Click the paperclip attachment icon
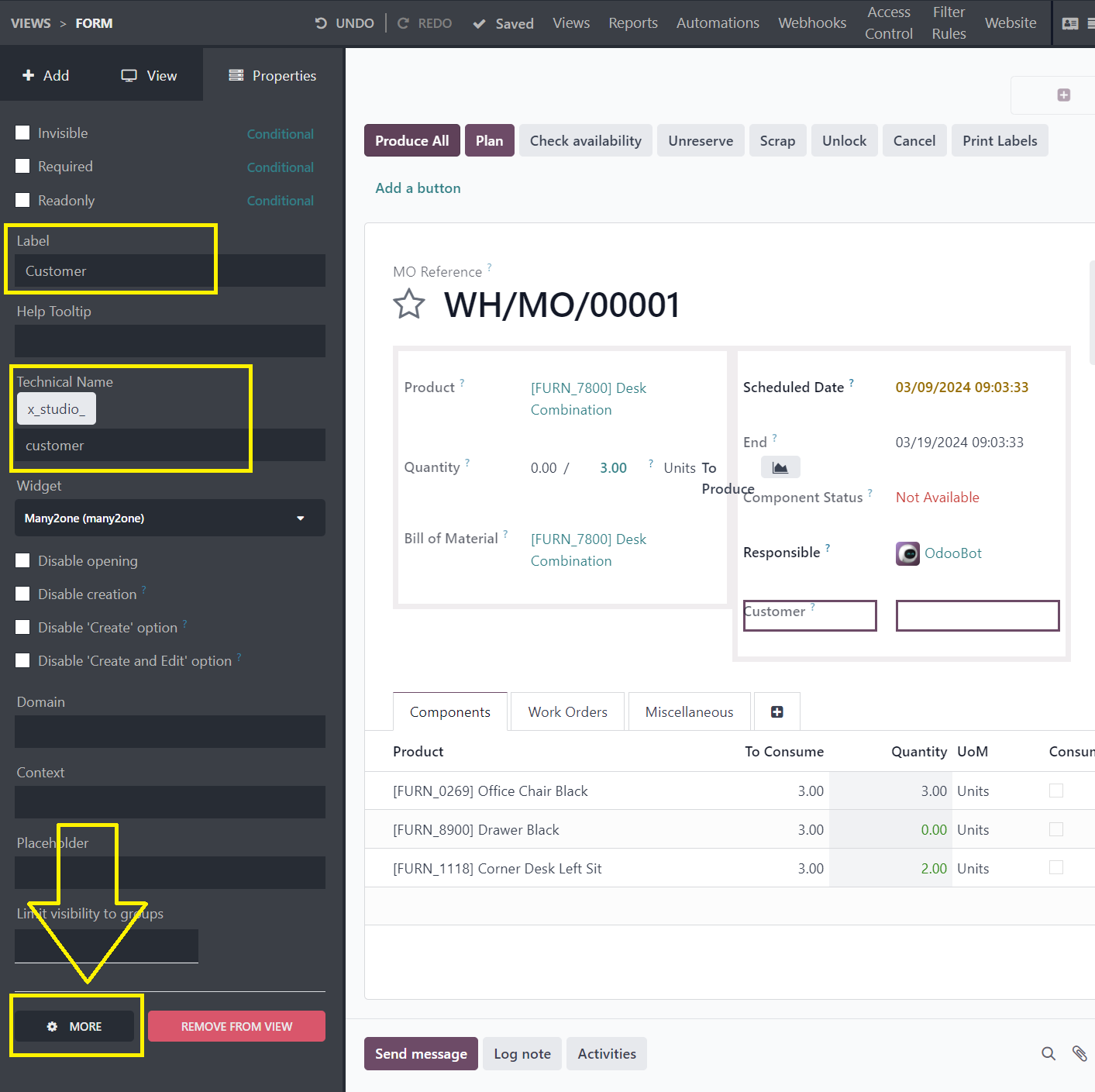Viewport: 1095px width, 1092px height. [x=1080, y=1053]
